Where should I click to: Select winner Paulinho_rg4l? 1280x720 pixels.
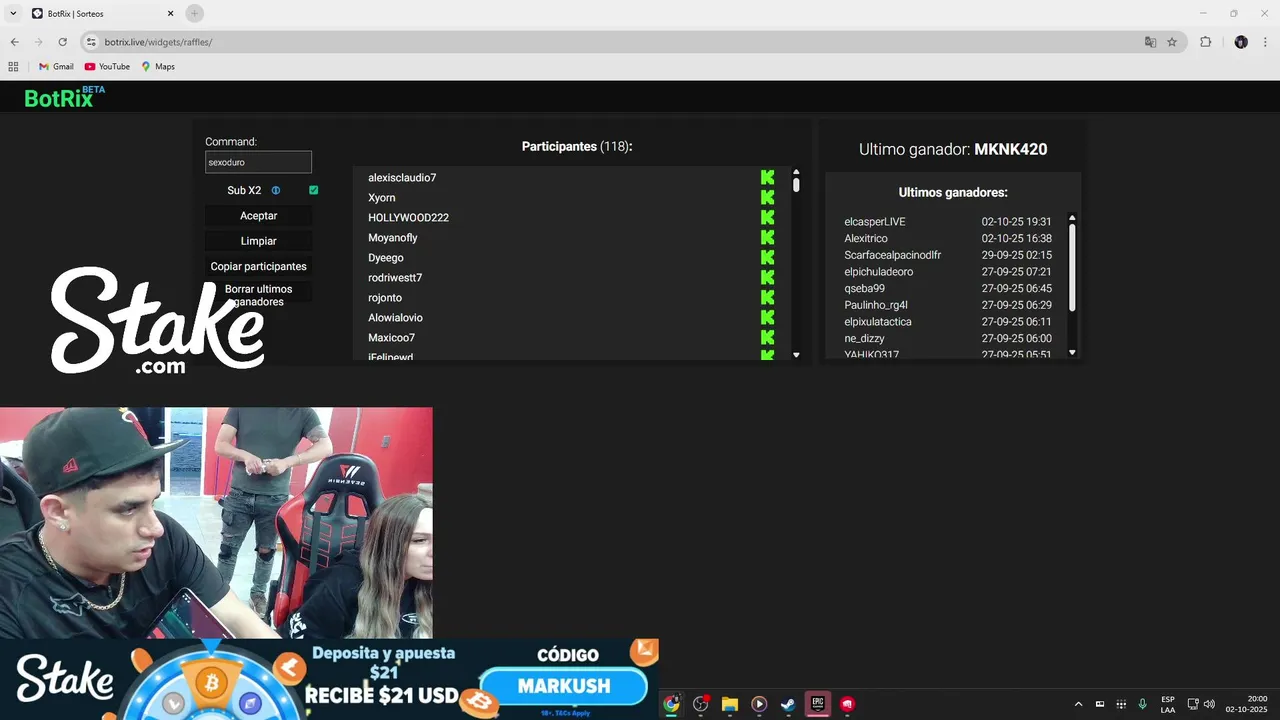point(876,305)
